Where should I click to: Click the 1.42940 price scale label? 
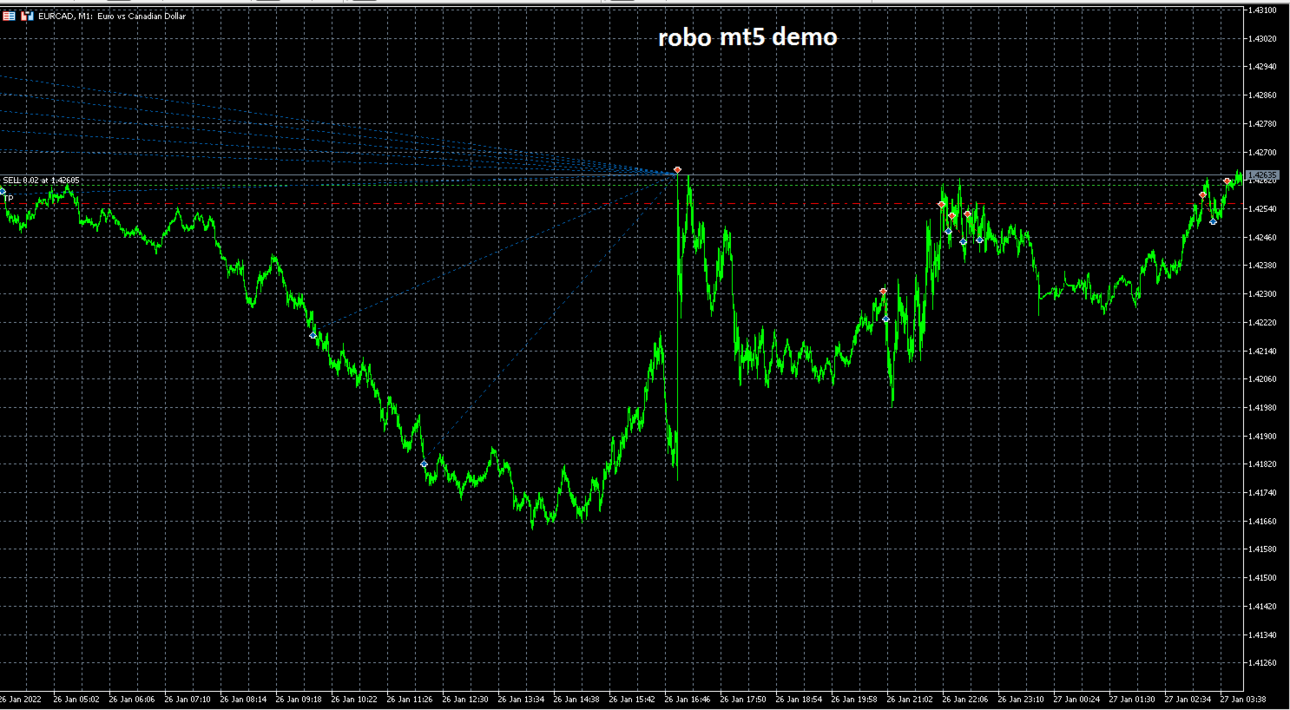click(1262, 67)
